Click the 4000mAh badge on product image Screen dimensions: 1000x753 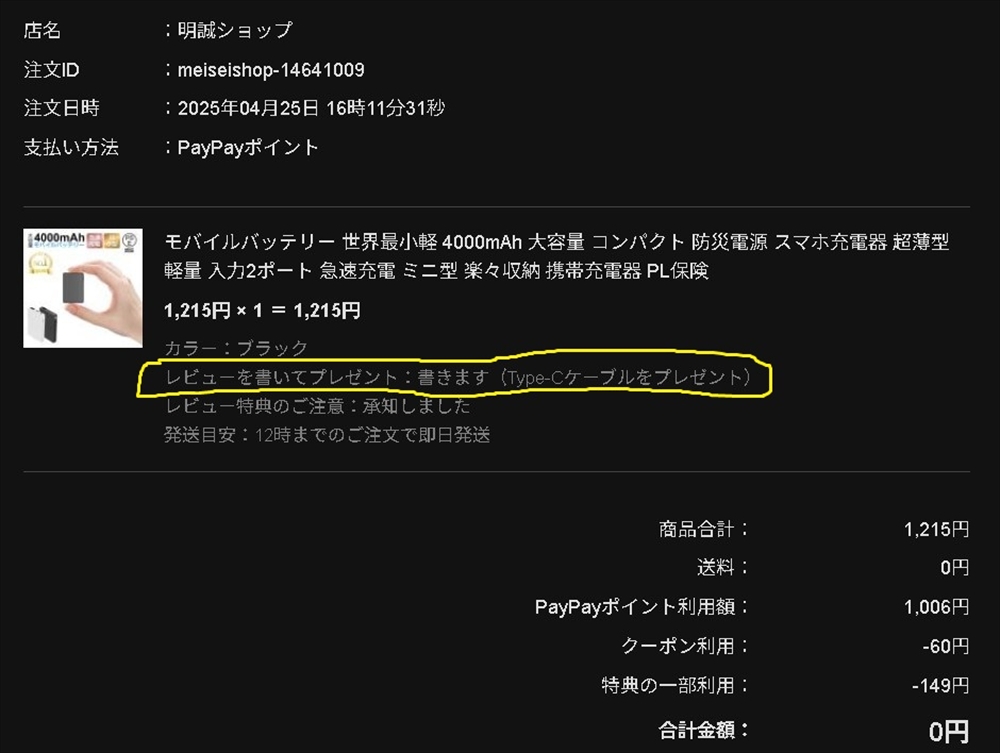(x=57, y=238)
